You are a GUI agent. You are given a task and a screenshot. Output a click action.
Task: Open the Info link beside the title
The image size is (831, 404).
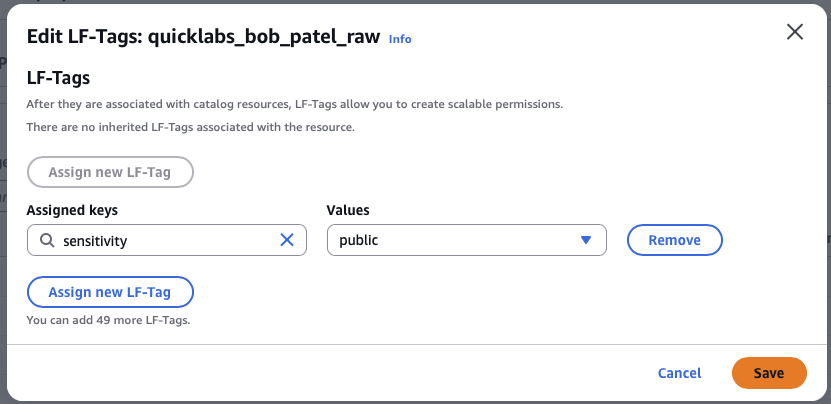tap(400, 39)
